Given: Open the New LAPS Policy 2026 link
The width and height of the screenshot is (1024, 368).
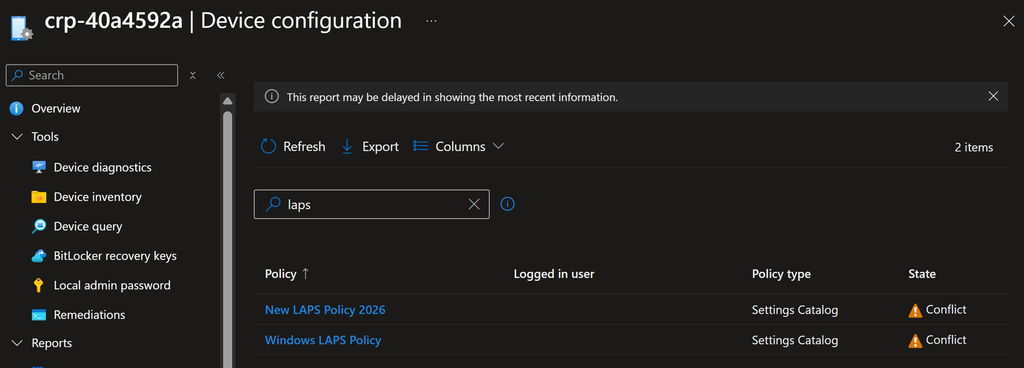Looking at the screenshot, I should [325, 310].
